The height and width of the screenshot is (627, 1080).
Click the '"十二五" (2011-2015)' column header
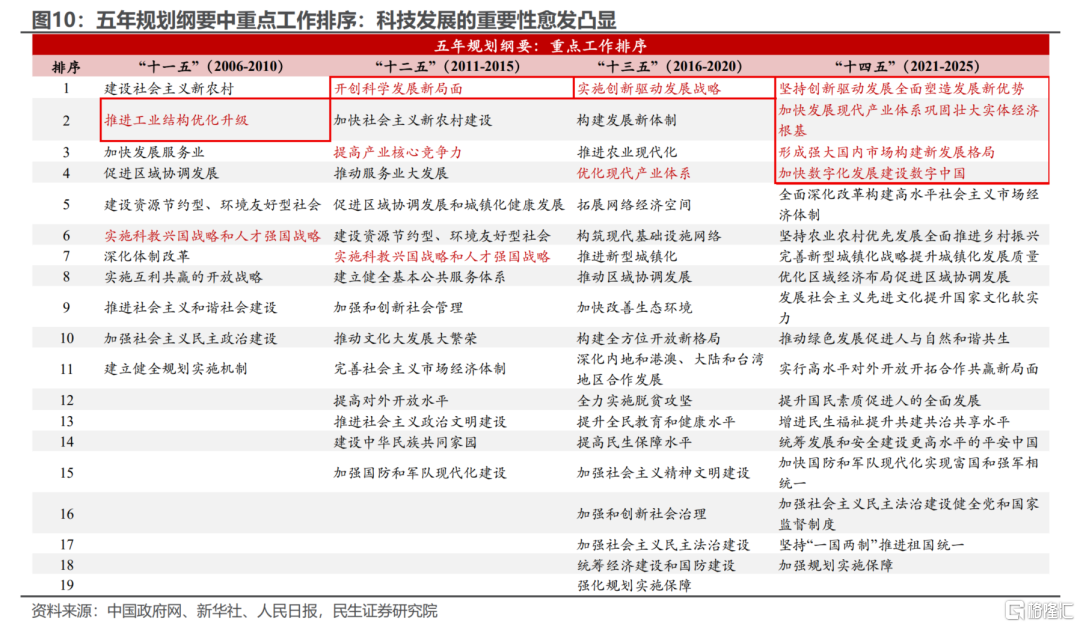point(447,67)
